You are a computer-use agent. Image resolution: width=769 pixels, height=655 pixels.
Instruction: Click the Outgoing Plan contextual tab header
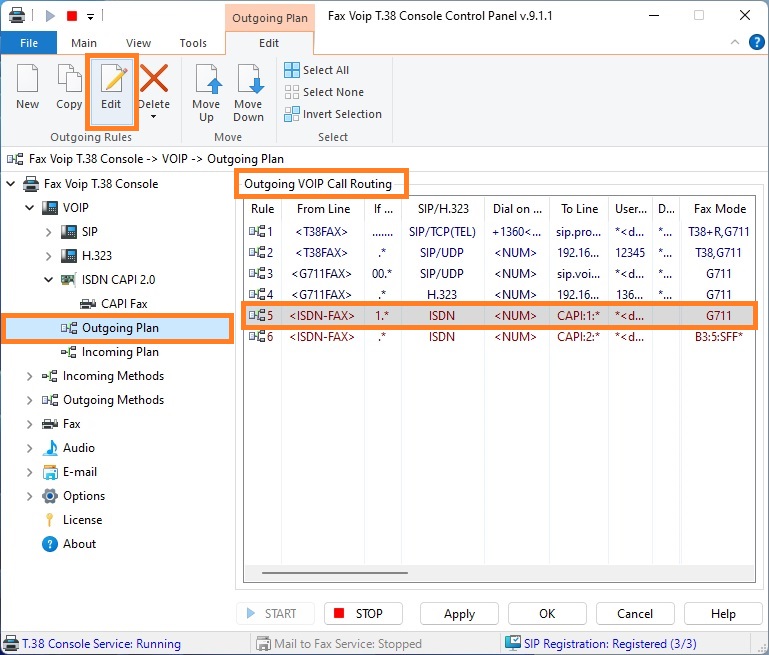coord(270,18)
